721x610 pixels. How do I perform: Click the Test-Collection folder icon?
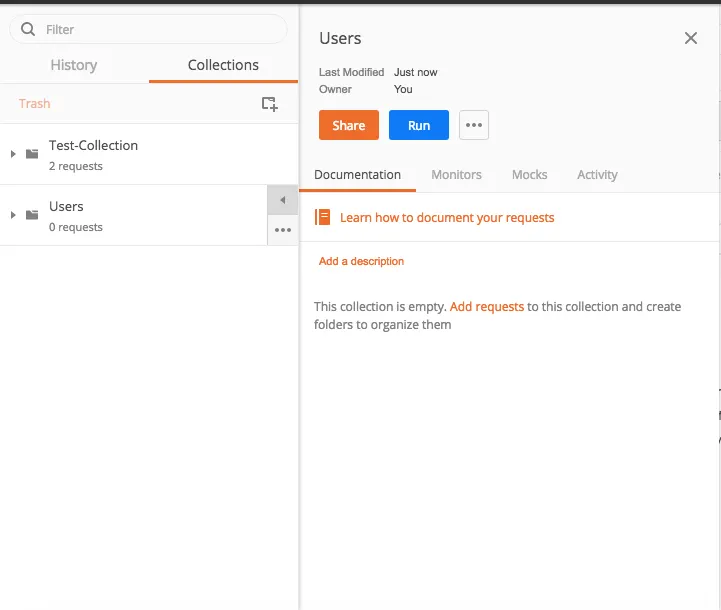pyautogui.click(x=32, y=154)
